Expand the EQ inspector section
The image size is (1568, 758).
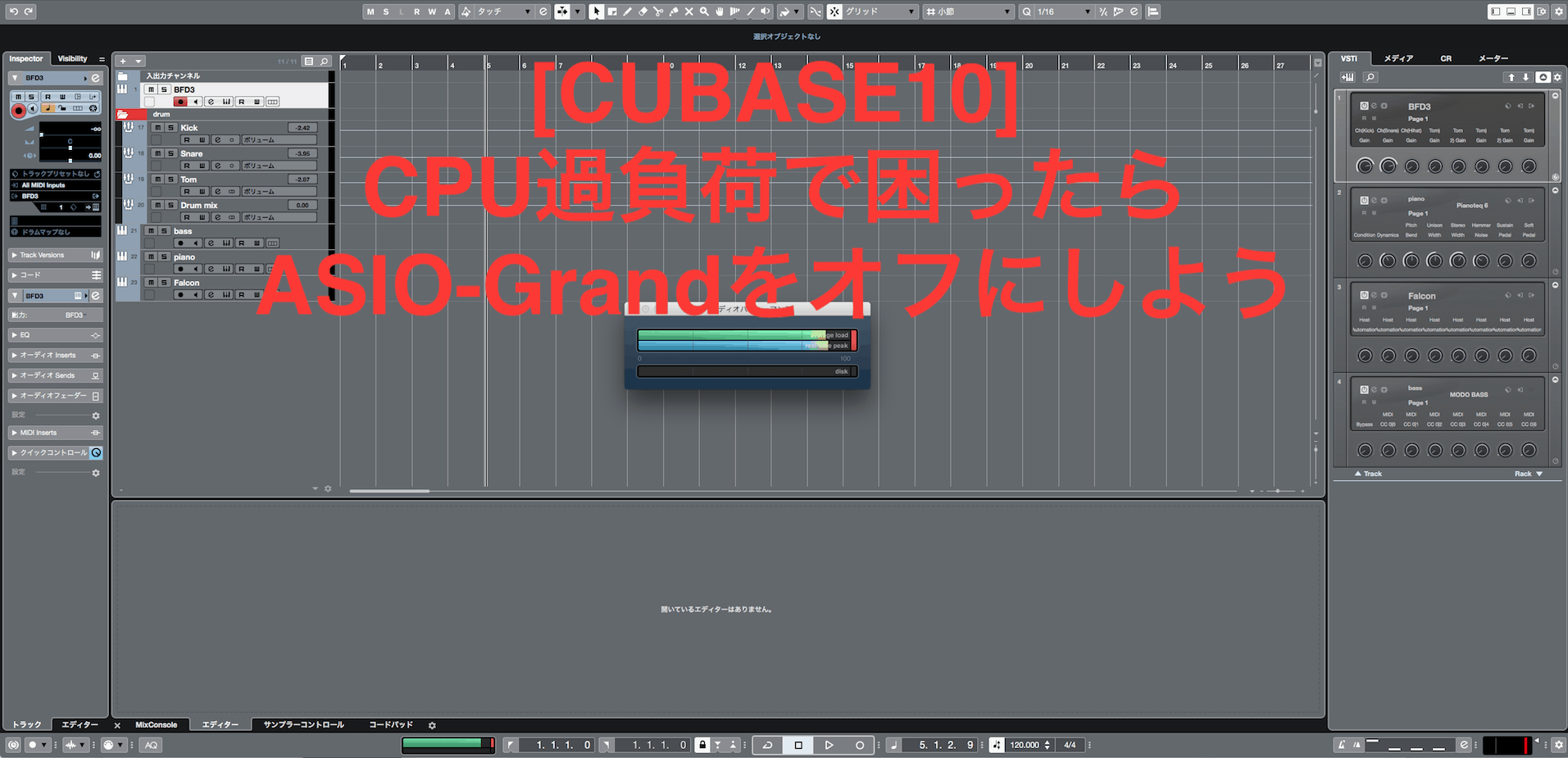click(x=55, y=335)
